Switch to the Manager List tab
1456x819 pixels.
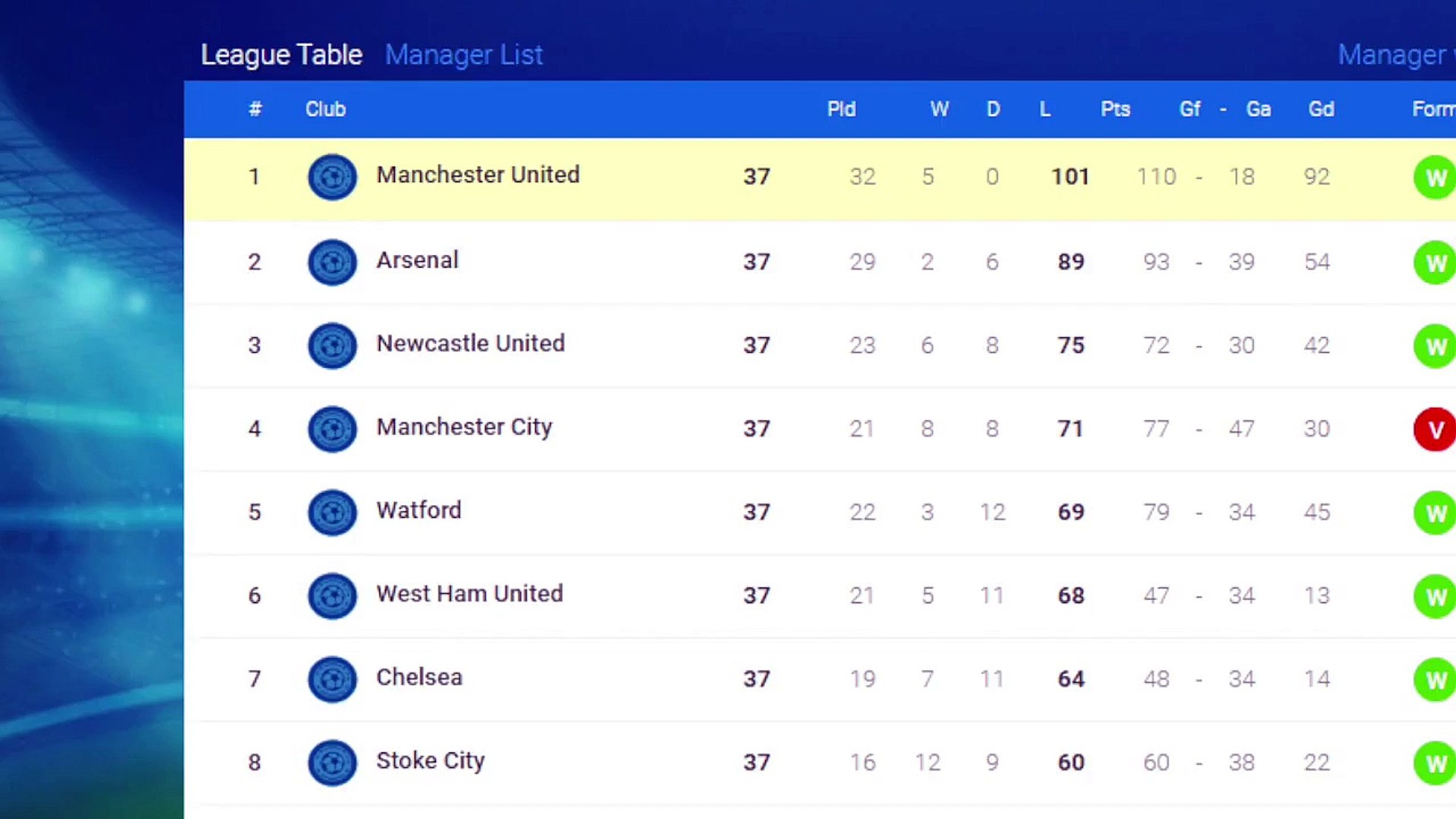(x=463, y=55)
